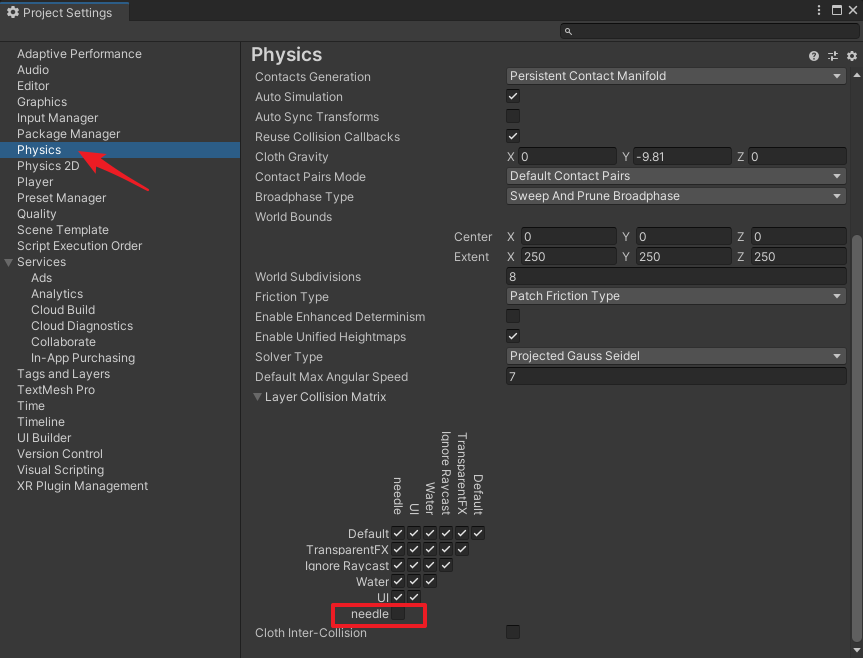This screenshot has width=863, height=658.
Task: Select the Timeline settings category
Action: pyautogui.click(x=41, y=421)
